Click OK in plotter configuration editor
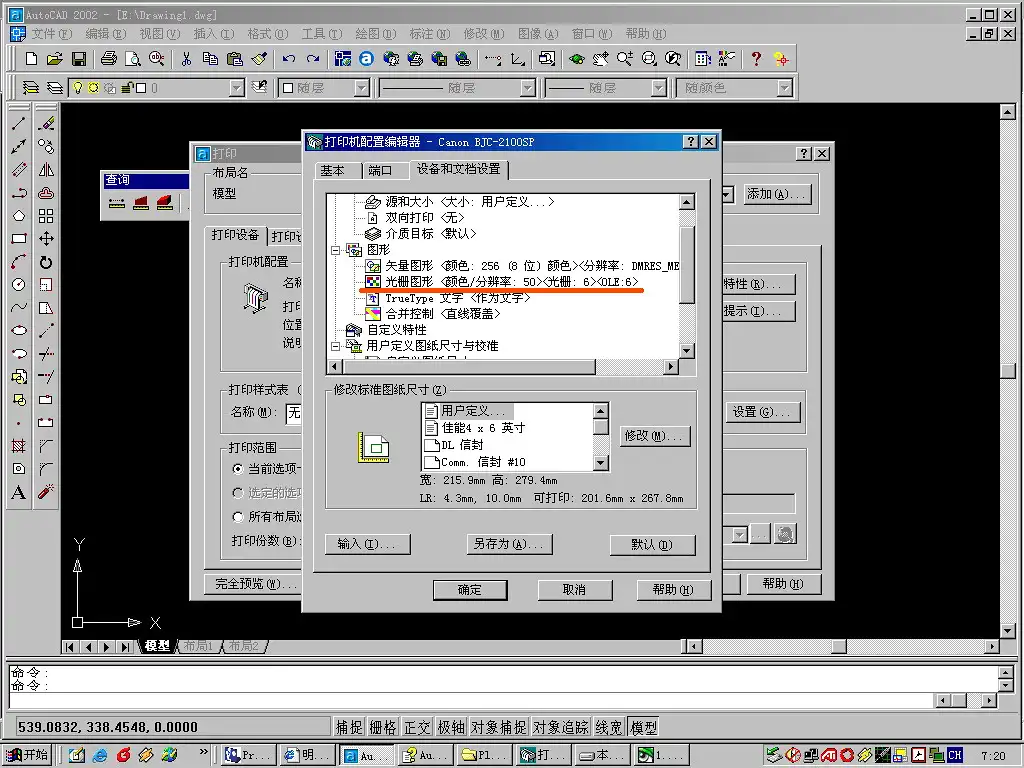1024x768 pixels. (470, 590)
